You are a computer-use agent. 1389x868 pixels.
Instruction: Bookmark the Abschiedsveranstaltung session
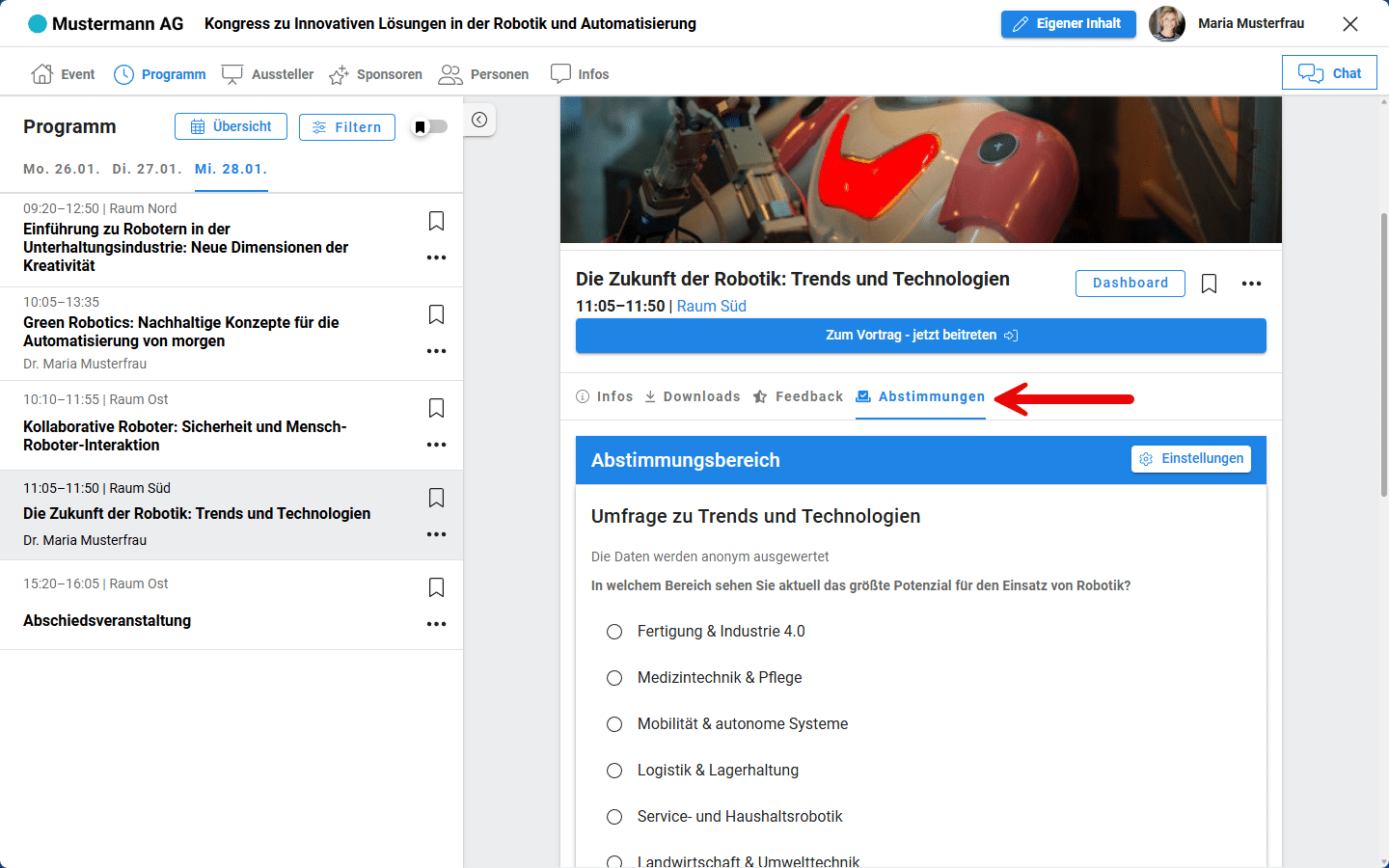pos(436,587)
